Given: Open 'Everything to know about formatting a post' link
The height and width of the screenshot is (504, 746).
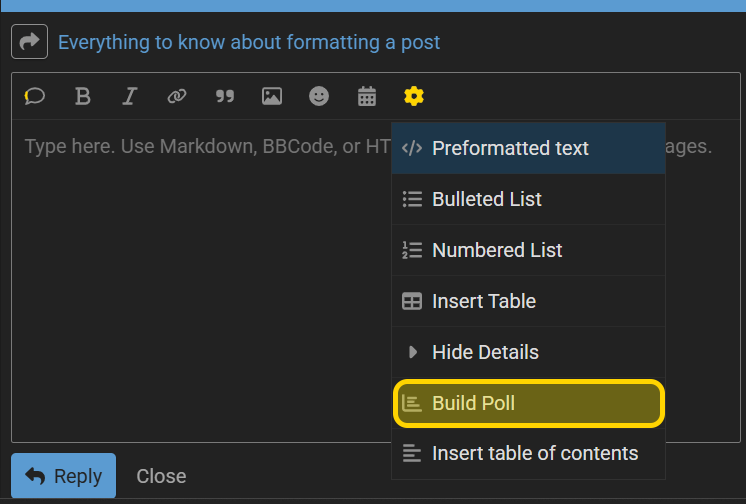Looking at the screenshot, I should 249,42.
